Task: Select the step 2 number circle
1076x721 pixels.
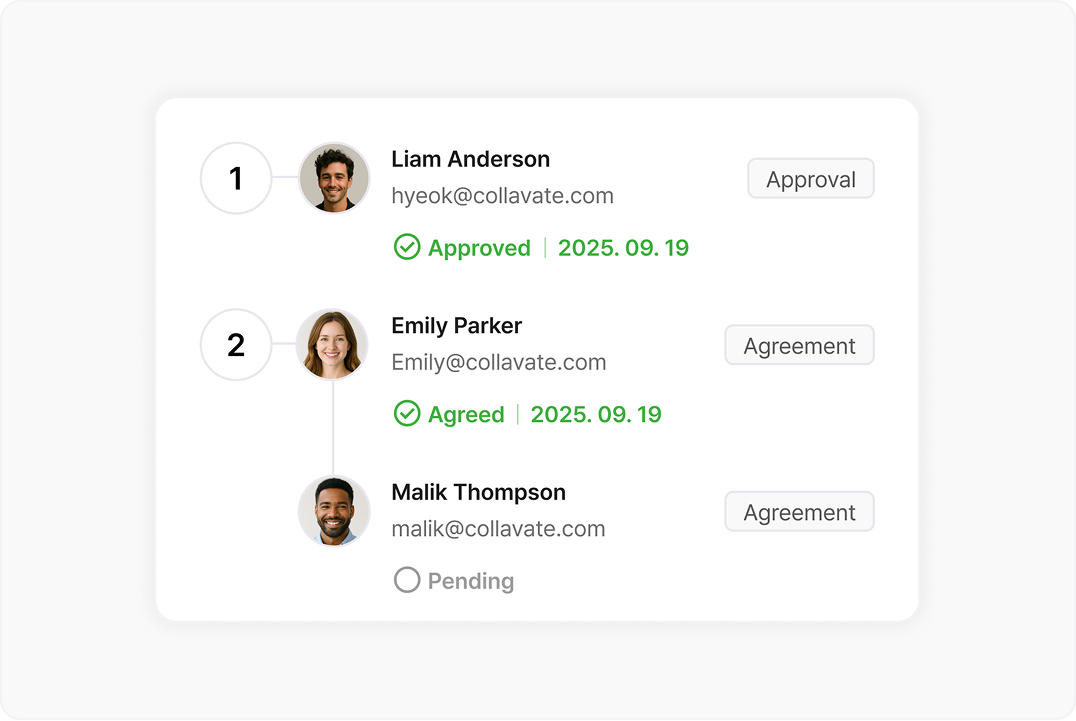Action: pyautogui.click(x=236, y=345)
